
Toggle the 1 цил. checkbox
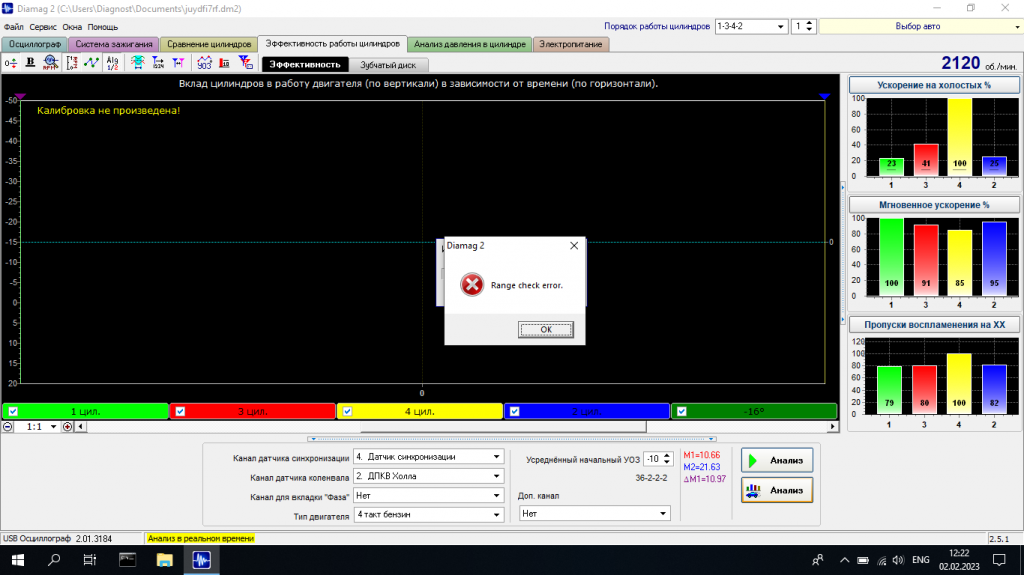(13, 411)
